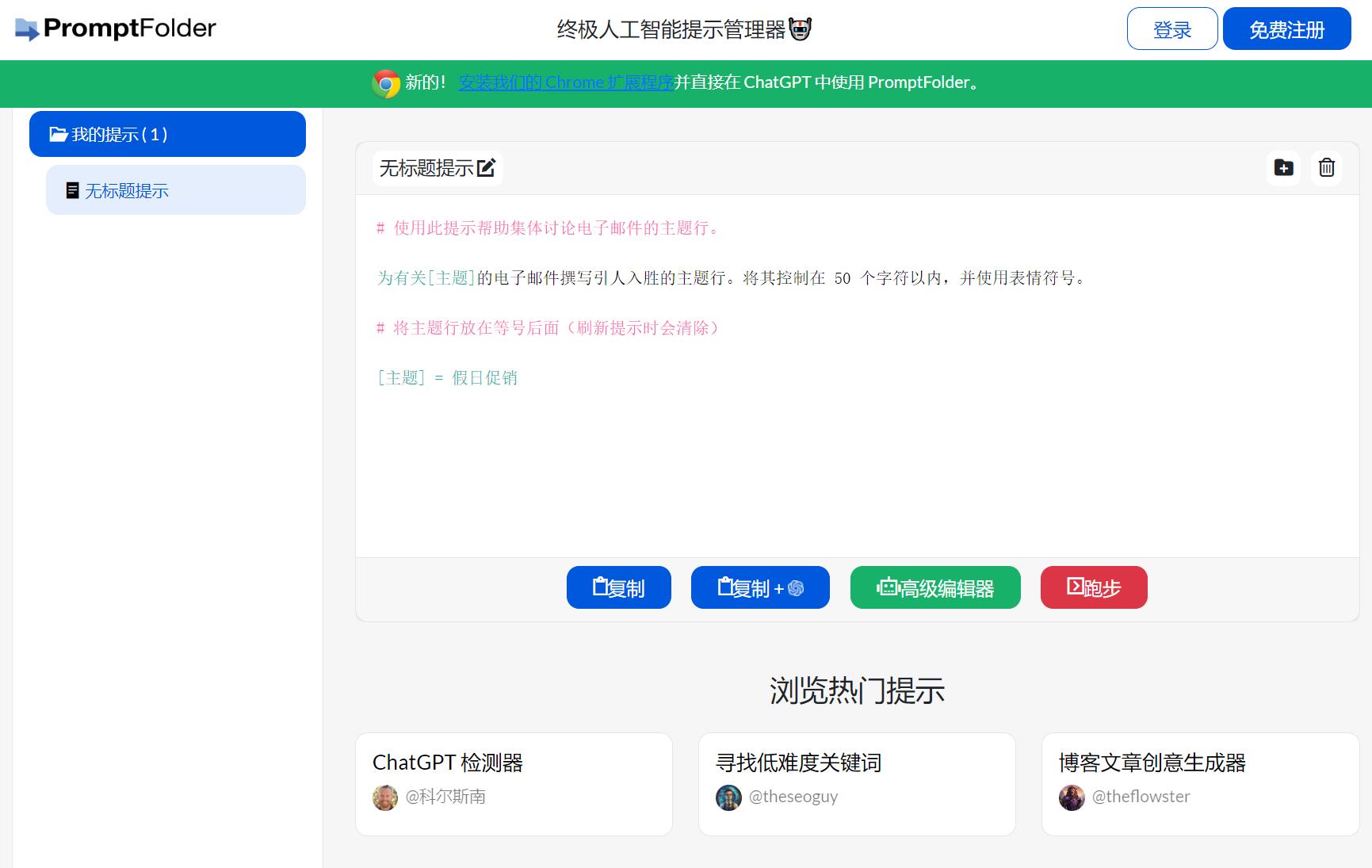
Task: Click the @theseoguy username
Action: coord(793,797)
